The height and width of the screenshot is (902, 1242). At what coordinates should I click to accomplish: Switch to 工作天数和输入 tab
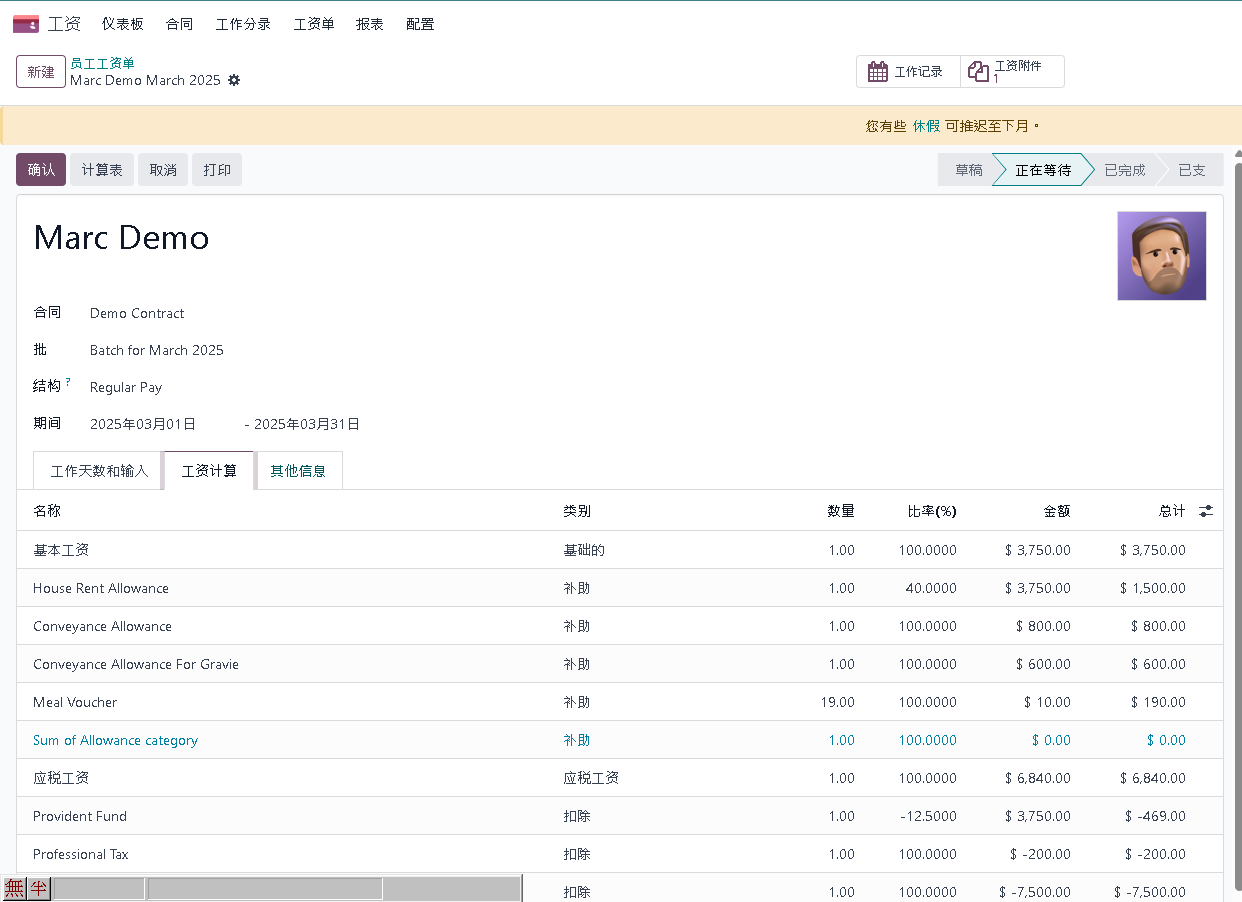[x=99, y=471]
